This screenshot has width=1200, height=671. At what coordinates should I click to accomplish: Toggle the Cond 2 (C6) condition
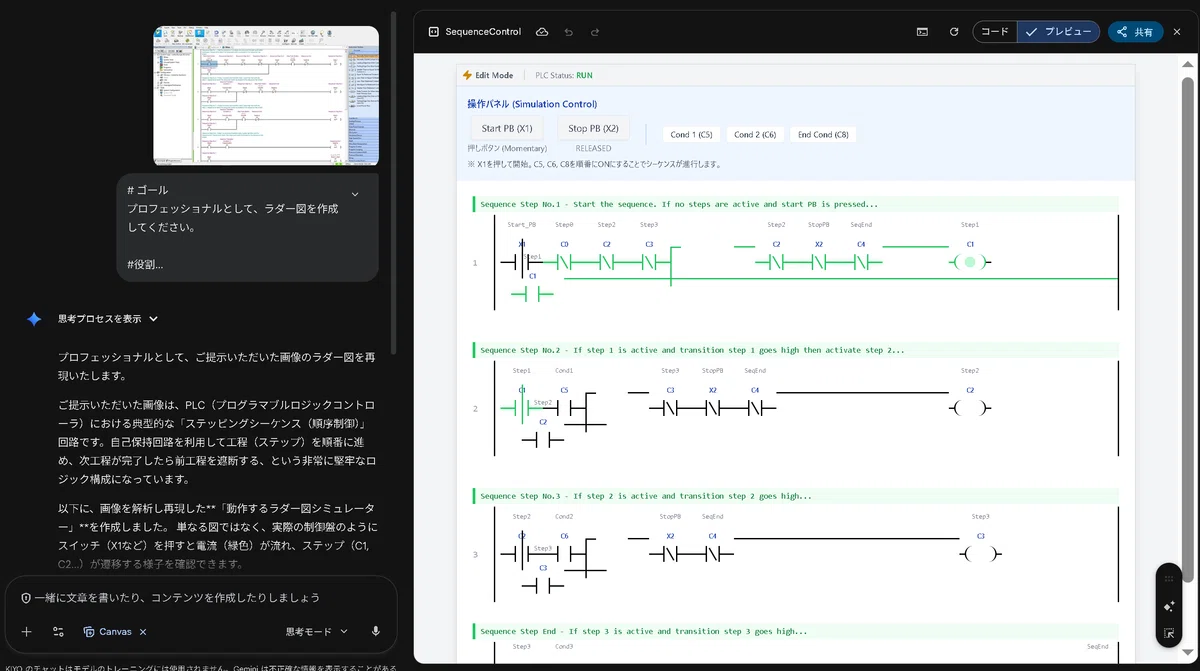[755, 134]
